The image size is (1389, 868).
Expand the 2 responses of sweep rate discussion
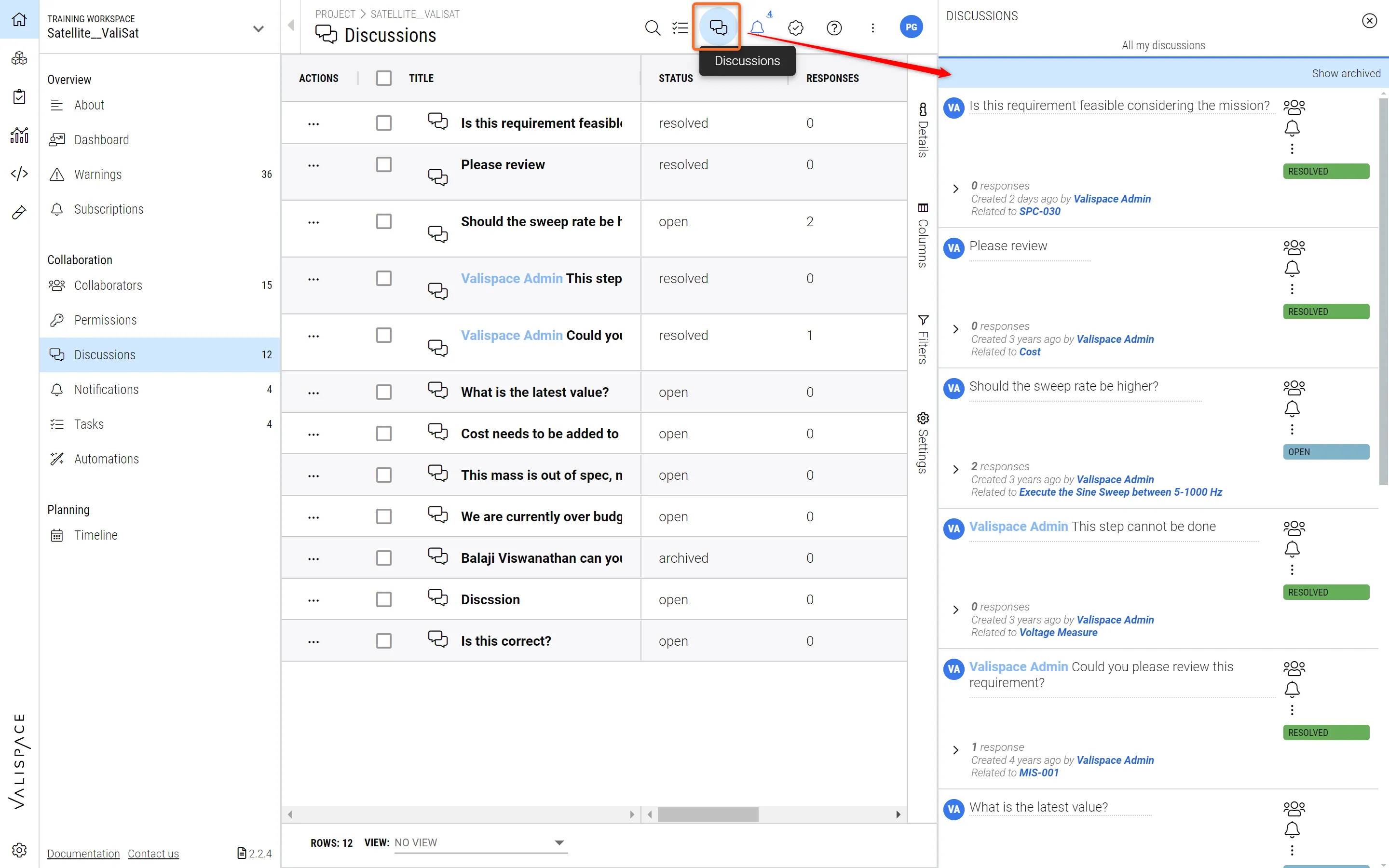click(955, 470)
